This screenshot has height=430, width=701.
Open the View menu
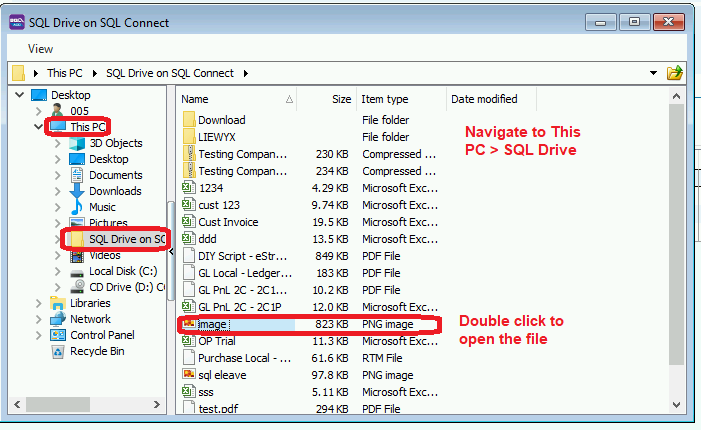tap(41, 48)
